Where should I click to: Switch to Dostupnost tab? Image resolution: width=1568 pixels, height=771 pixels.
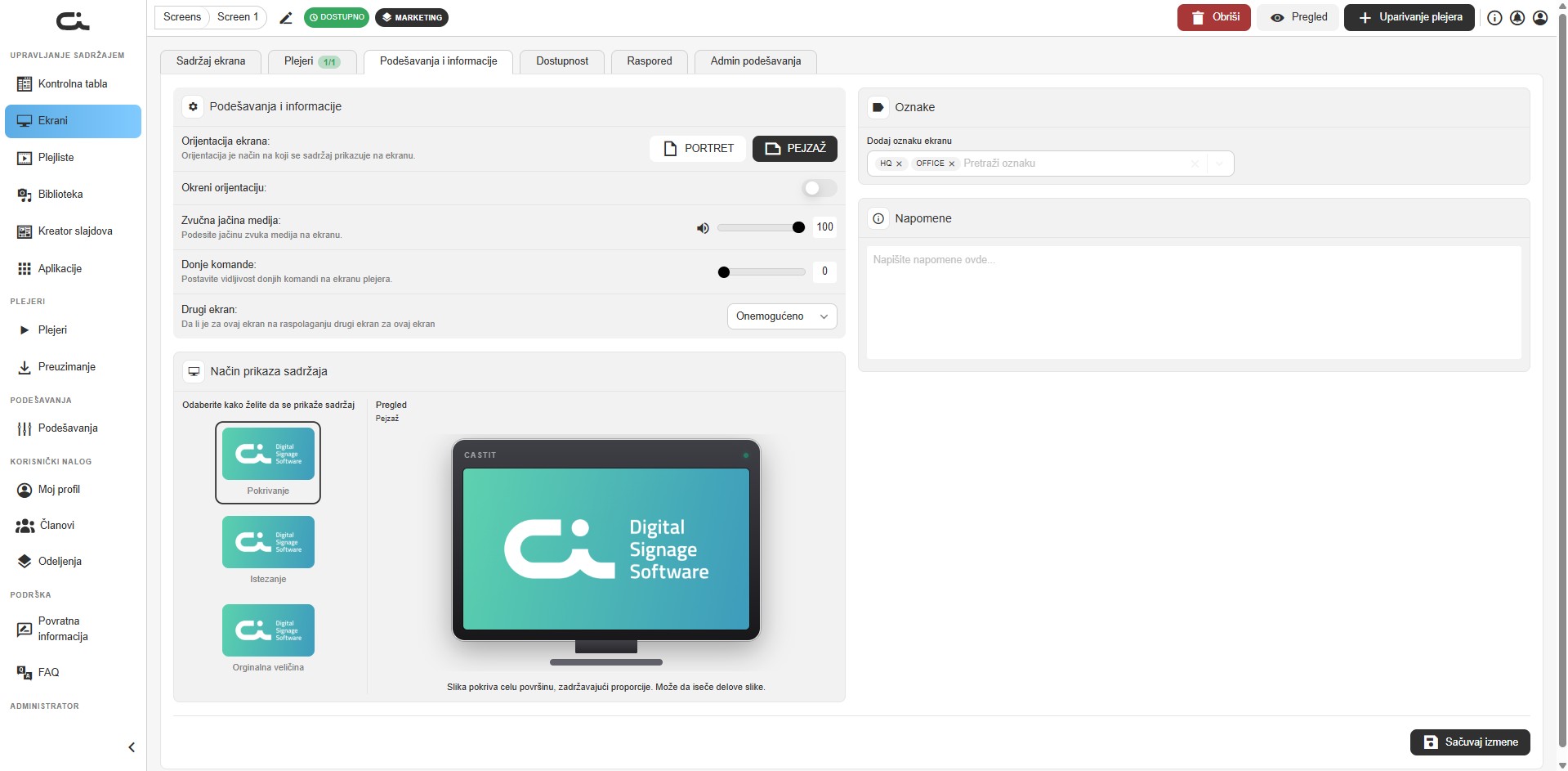[x=562, y=61]
